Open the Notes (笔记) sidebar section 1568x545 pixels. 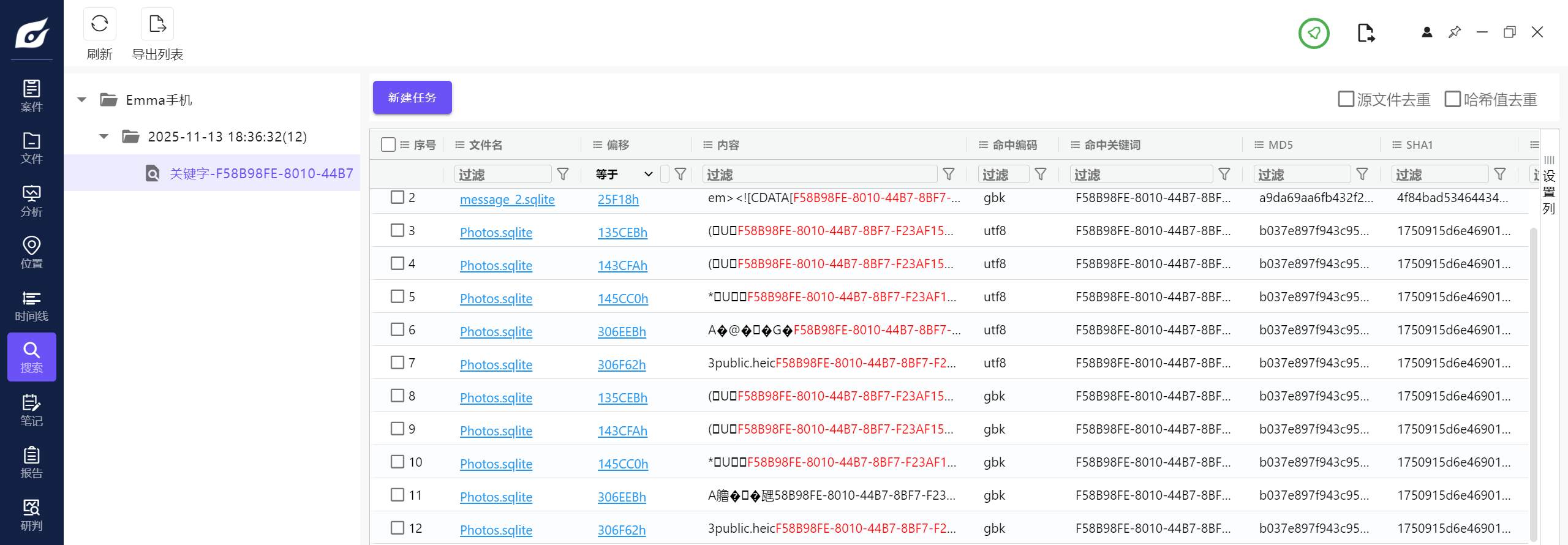point(31,410)
